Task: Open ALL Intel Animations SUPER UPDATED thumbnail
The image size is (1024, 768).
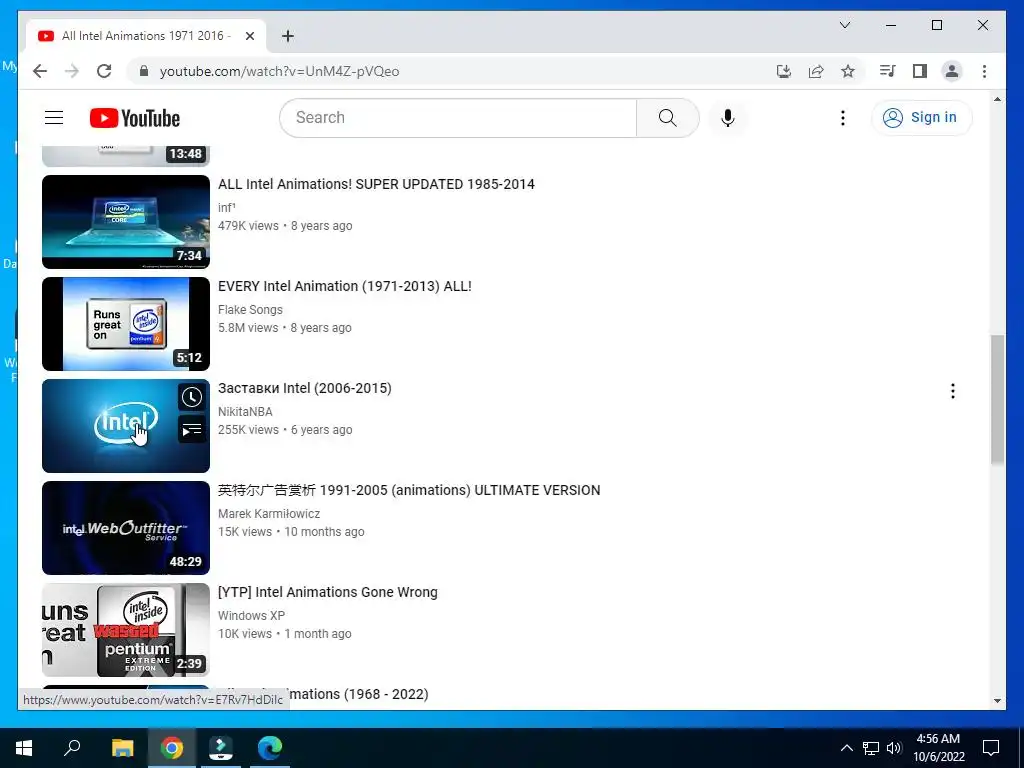Action: pos(126,222)
